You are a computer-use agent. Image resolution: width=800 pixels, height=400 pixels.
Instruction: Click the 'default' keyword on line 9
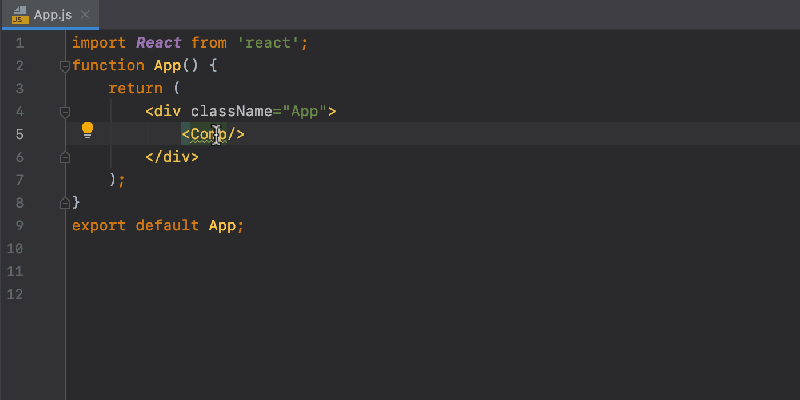[167, 226]
